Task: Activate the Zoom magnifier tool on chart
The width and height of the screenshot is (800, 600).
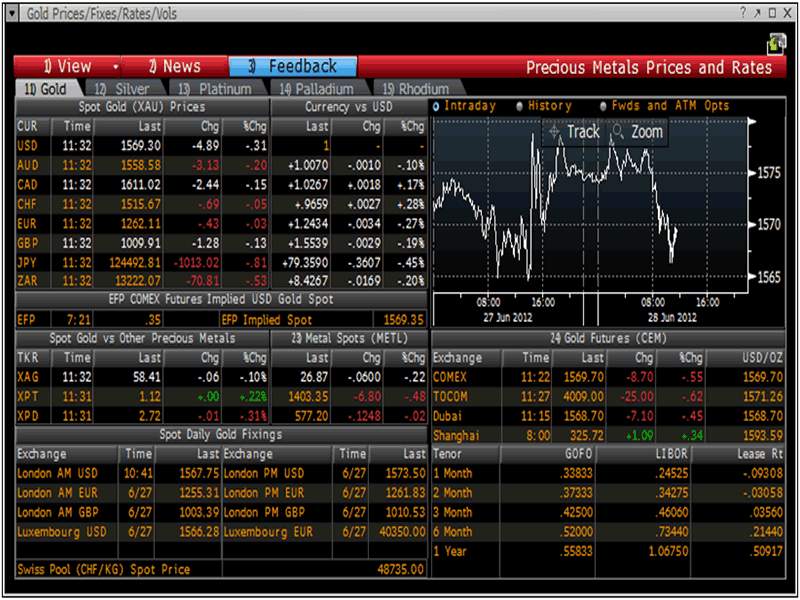Action: pyautogui.click(x=636, y=132)
